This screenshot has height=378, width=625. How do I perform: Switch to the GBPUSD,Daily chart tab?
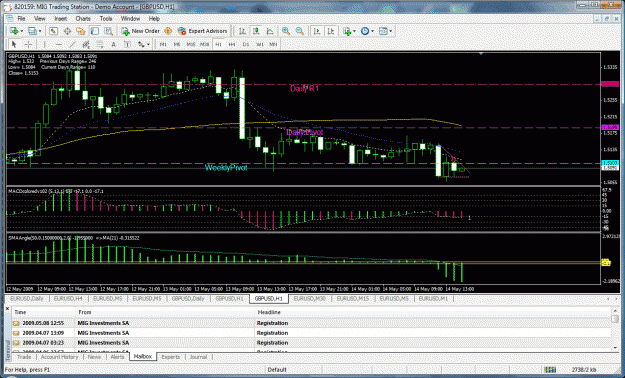188,298
